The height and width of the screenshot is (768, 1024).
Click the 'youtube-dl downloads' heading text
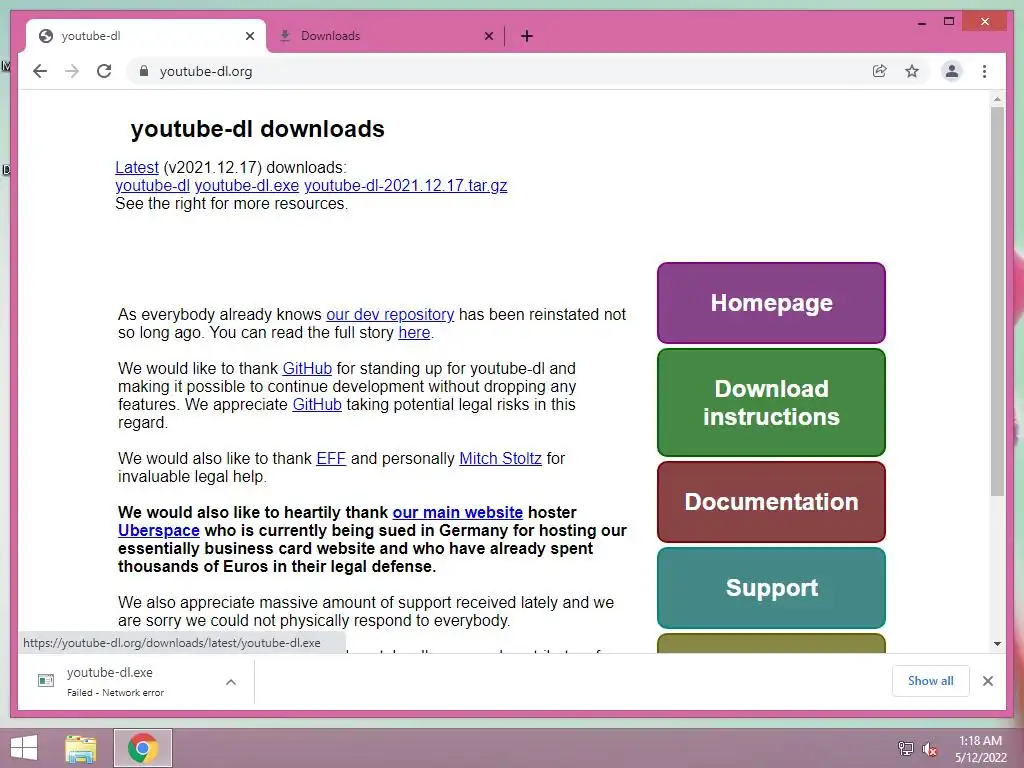(x=257, y=129)
